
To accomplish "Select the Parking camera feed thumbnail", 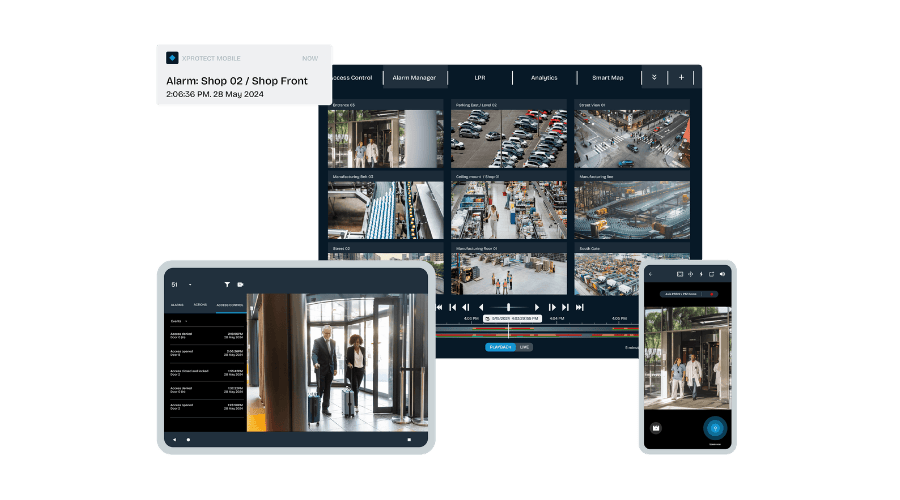I will pos(508,139).
